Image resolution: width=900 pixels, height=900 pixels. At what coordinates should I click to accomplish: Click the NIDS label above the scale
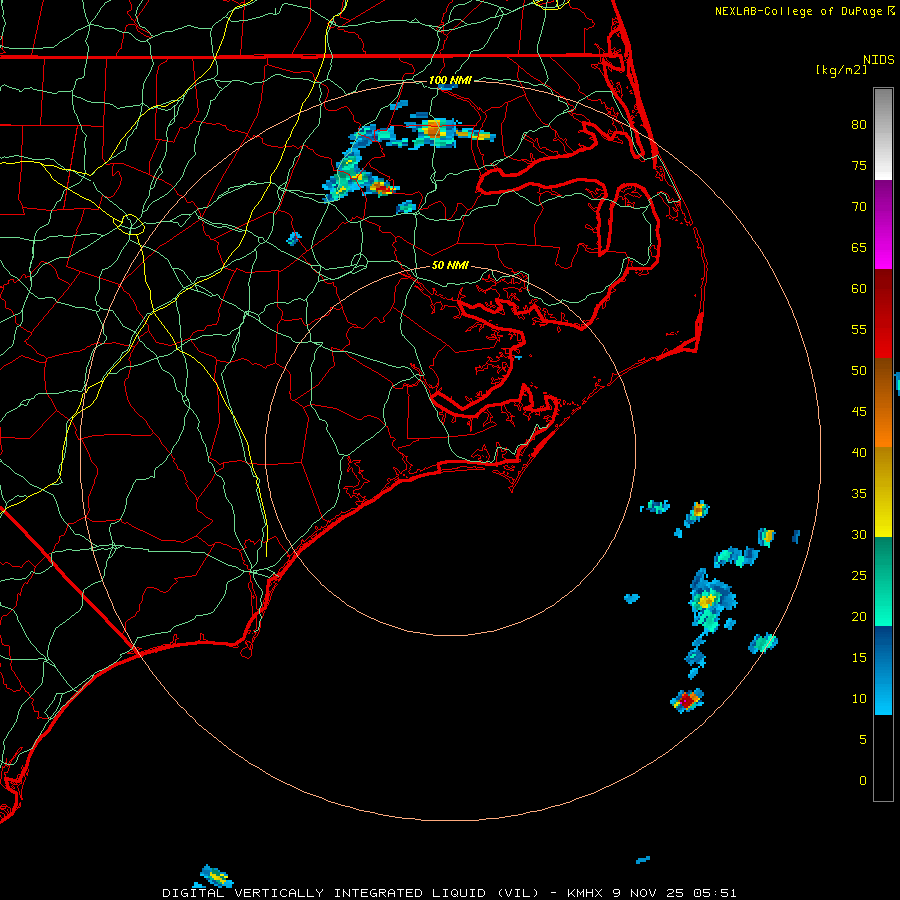pyautogui.click(x=879, y=60)
